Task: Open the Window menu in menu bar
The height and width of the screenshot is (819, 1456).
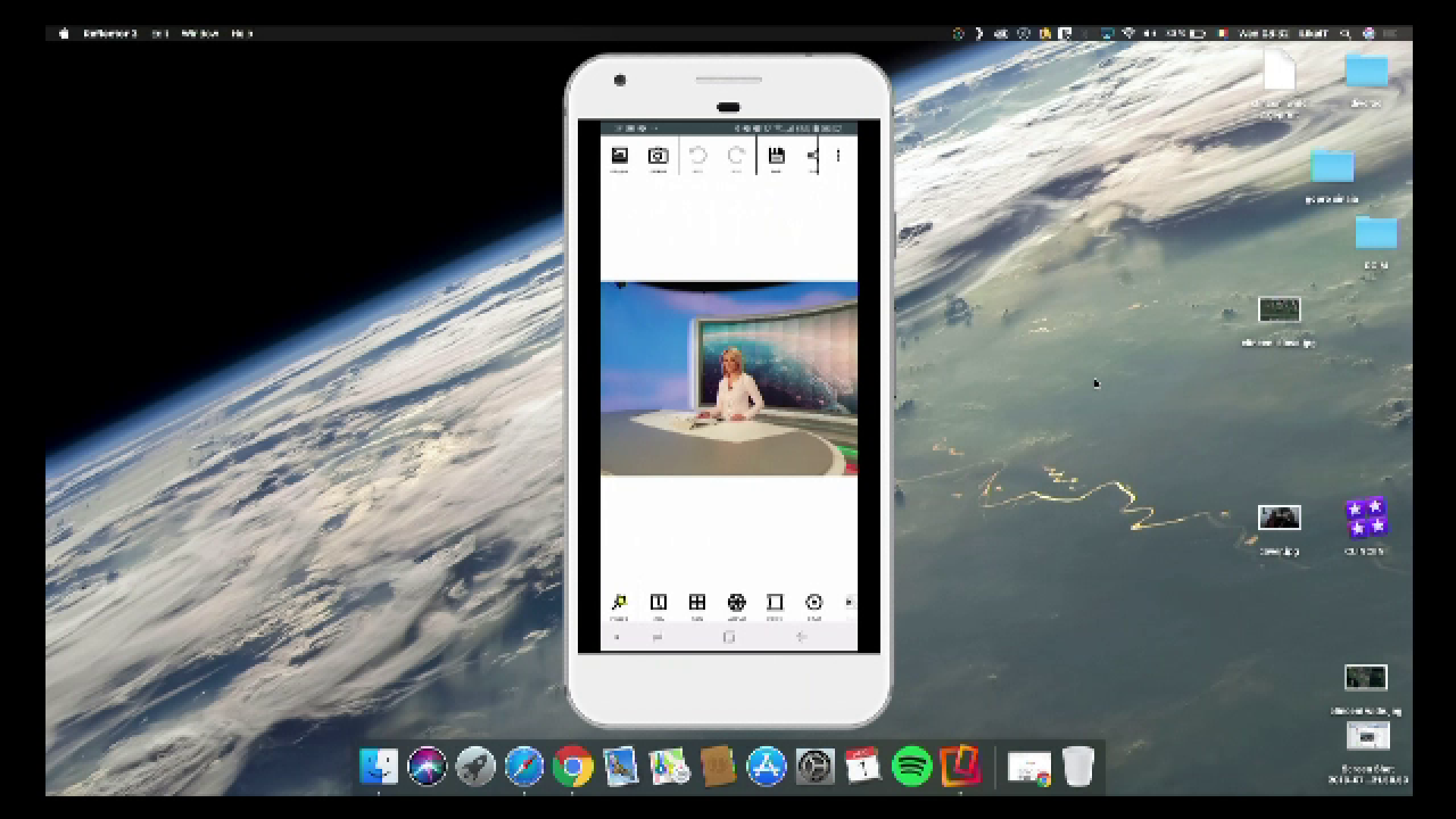Action: click(x=200, y=33)
